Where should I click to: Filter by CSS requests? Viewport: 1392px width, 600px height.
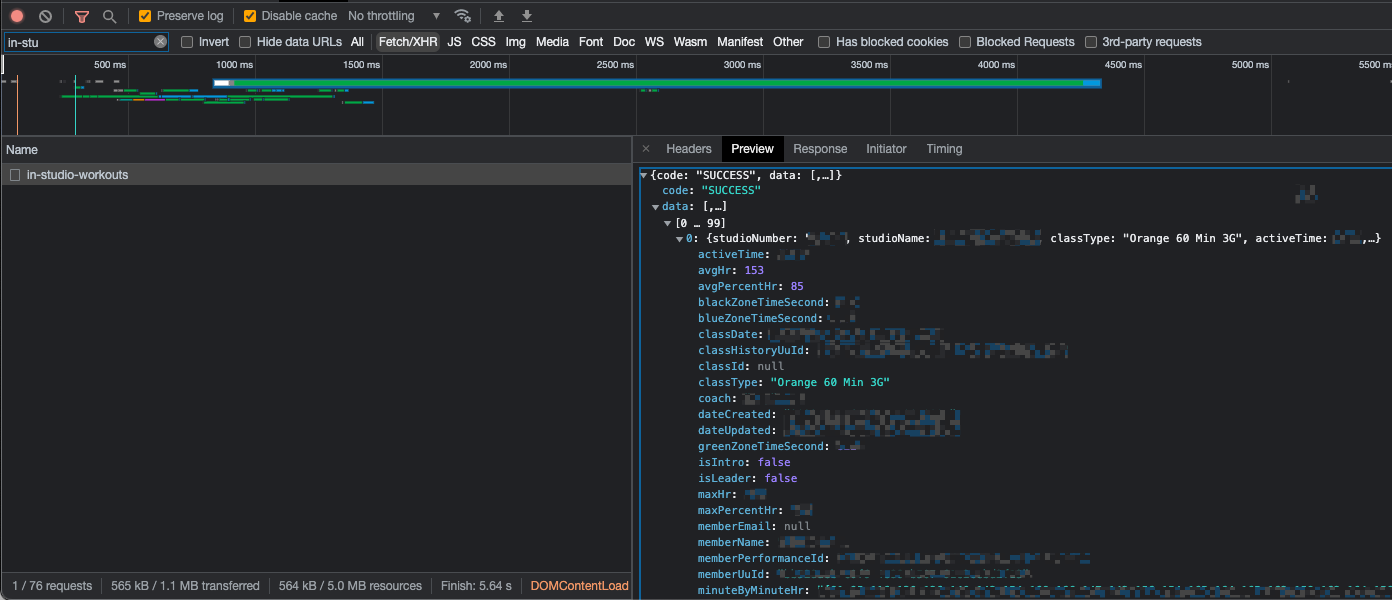483,42
